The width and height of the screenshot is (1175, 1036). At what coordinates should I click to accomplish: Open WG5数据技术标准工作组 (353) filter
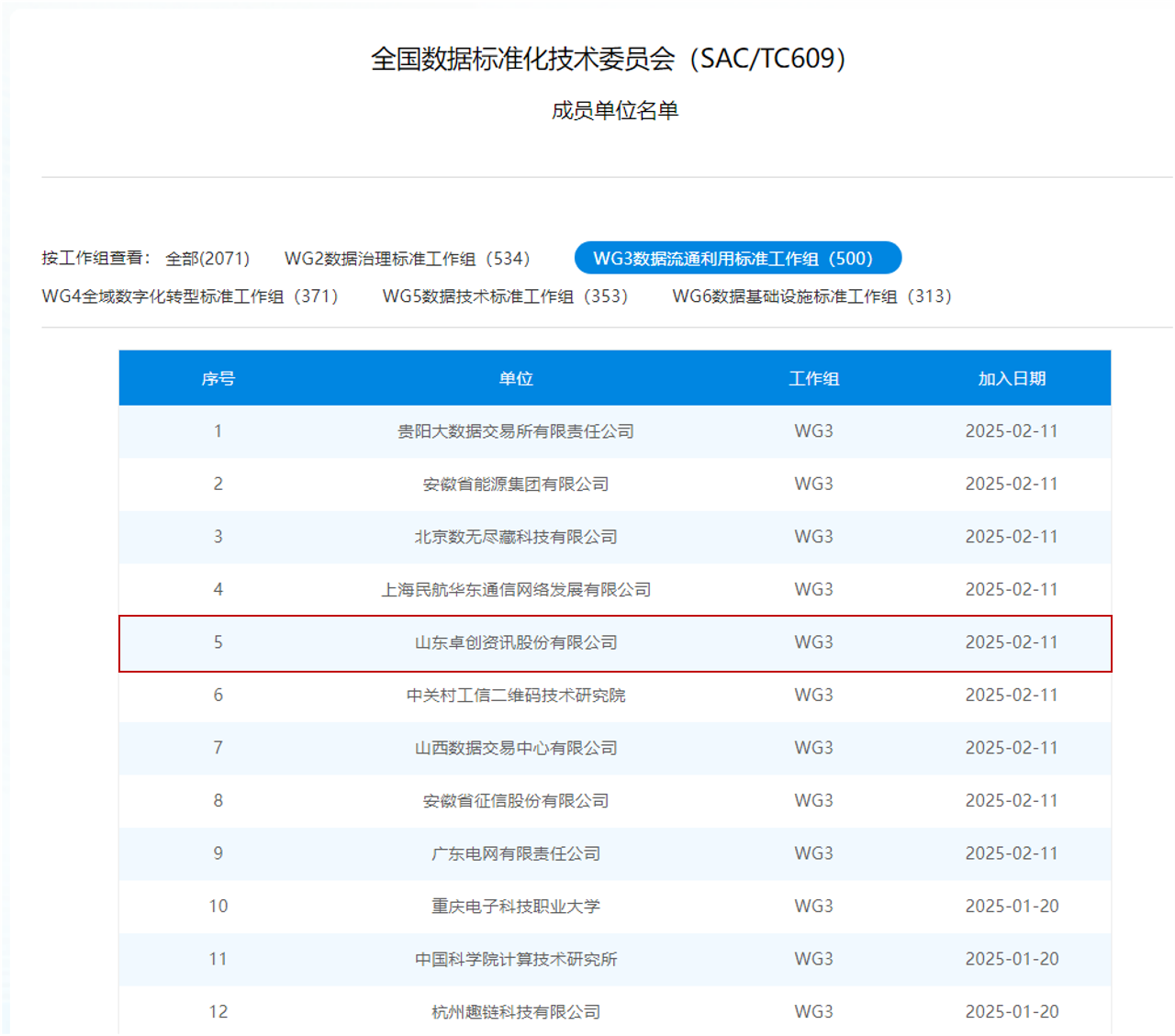pos(505,296)
